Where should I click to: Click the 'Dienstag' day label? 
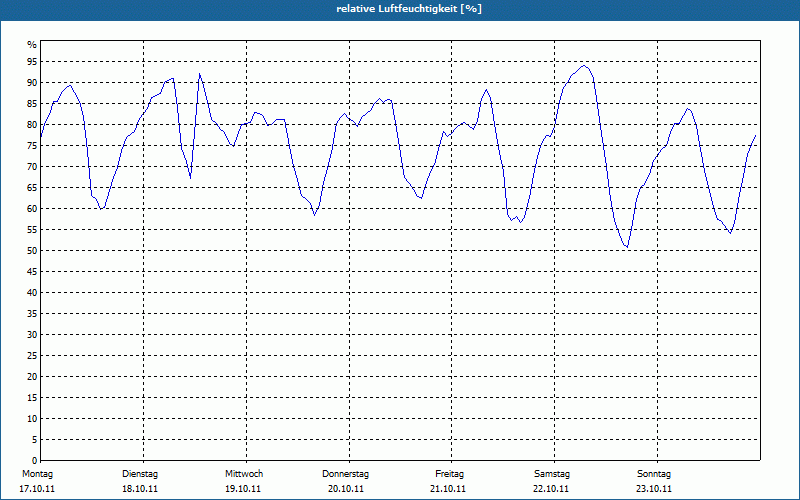pos(140,474)
